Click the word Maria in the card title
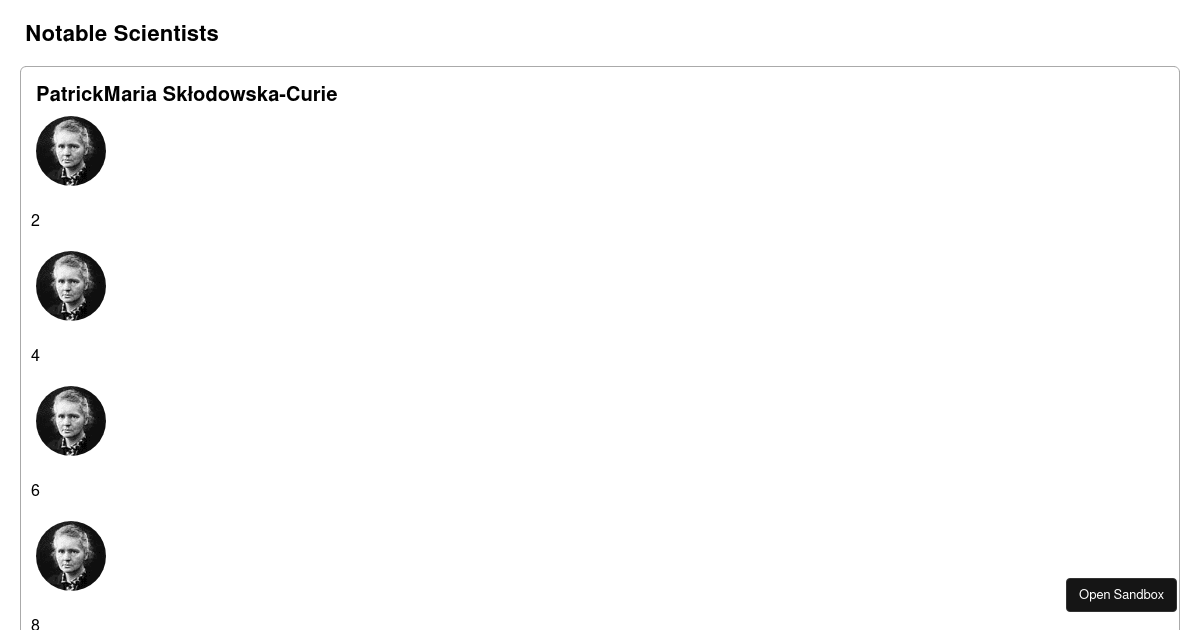This screenshot has height=630, width=1200. pos(130,94)
